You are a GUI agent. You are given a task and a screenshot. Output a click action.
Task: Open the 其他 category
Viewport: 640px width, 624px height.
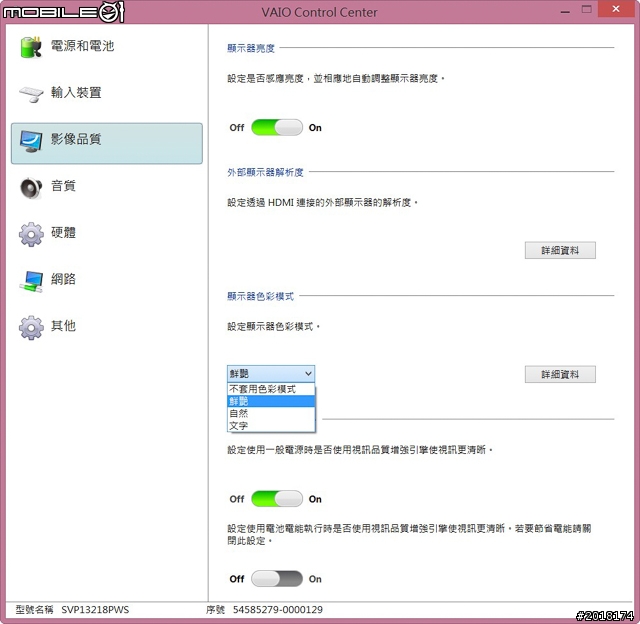[107, 327]
